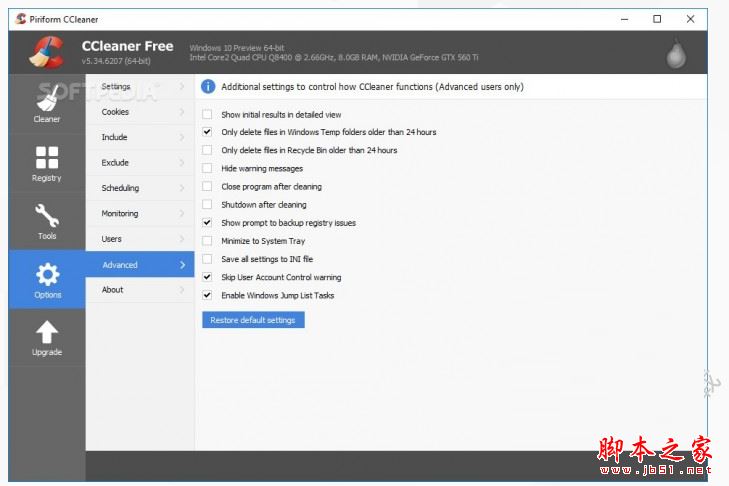Minimize the CCleaner window
This screenshot has height=486, width=729.
(624, 19)
